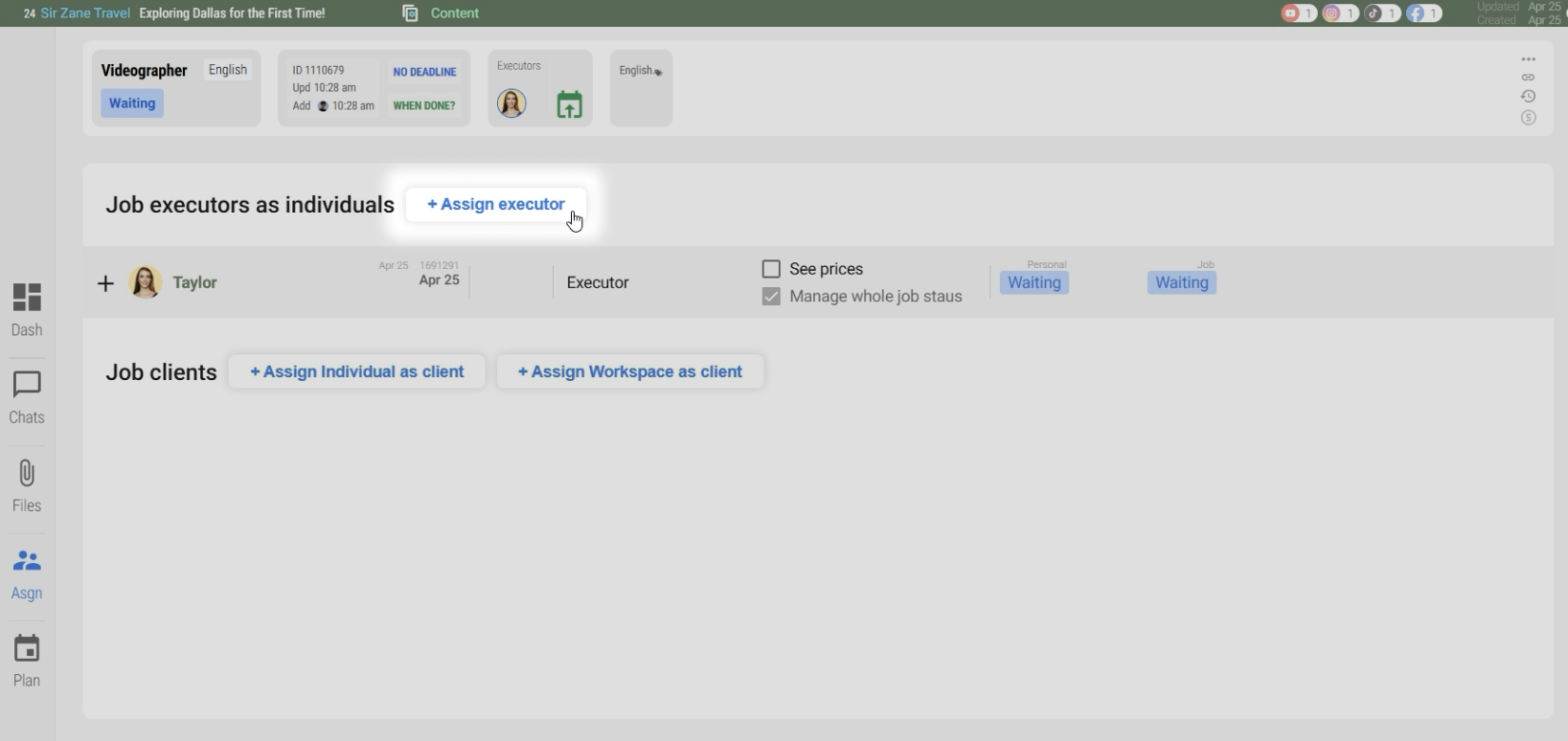Open the job Waiting status dropdown

coord(1181,283)
